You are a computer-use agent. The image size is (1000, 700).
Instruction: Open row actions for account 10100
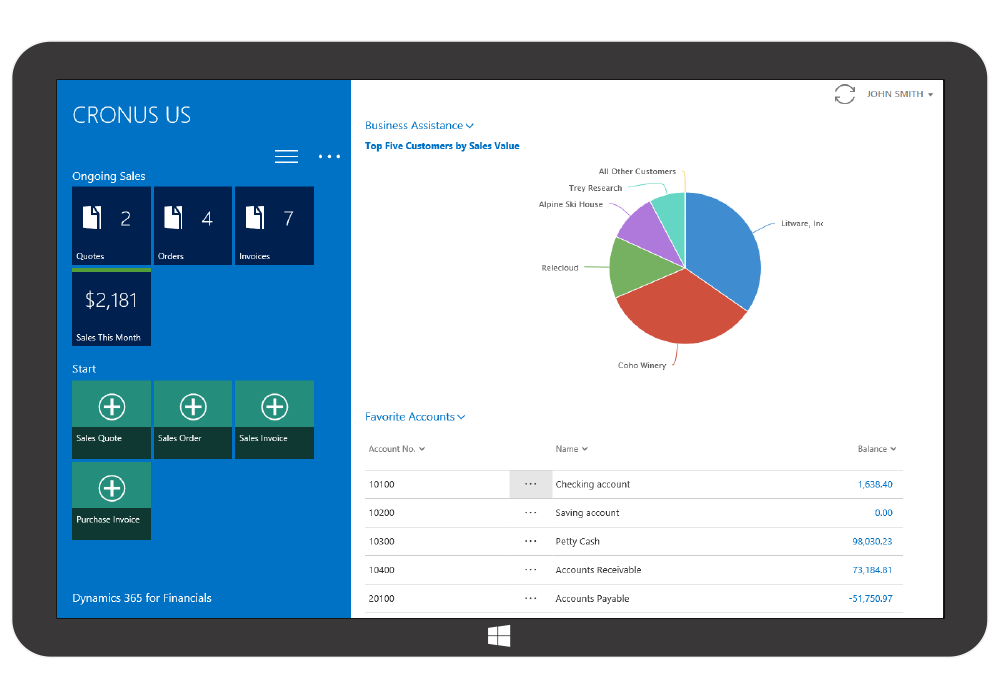click(x=531, y=484)
